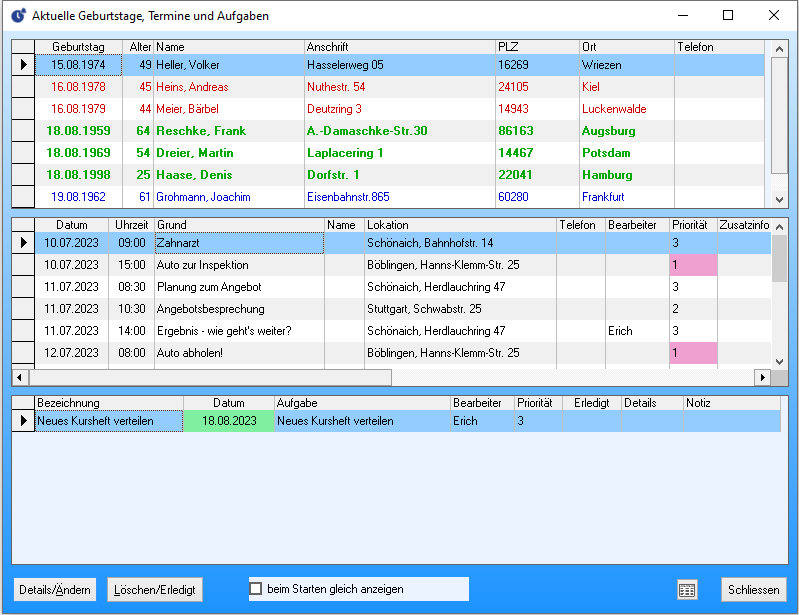Click the calendar grid icon beside Schliessen
This screenshot has width=799, height=615.
pos(687,590)
